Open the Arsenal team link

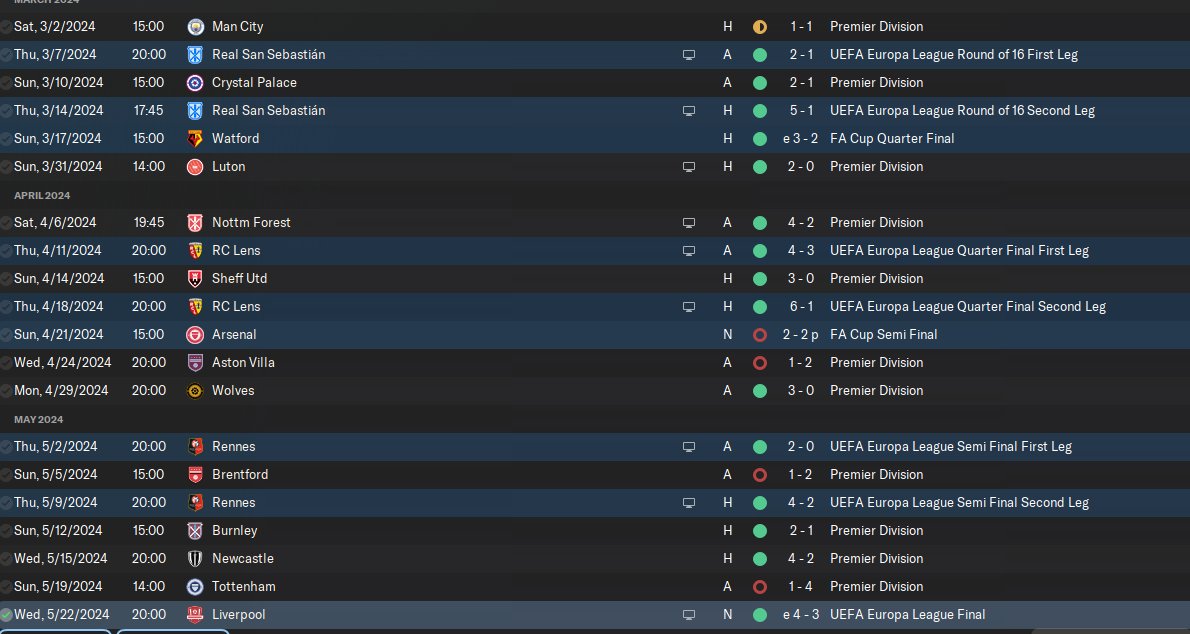[234, 335]
